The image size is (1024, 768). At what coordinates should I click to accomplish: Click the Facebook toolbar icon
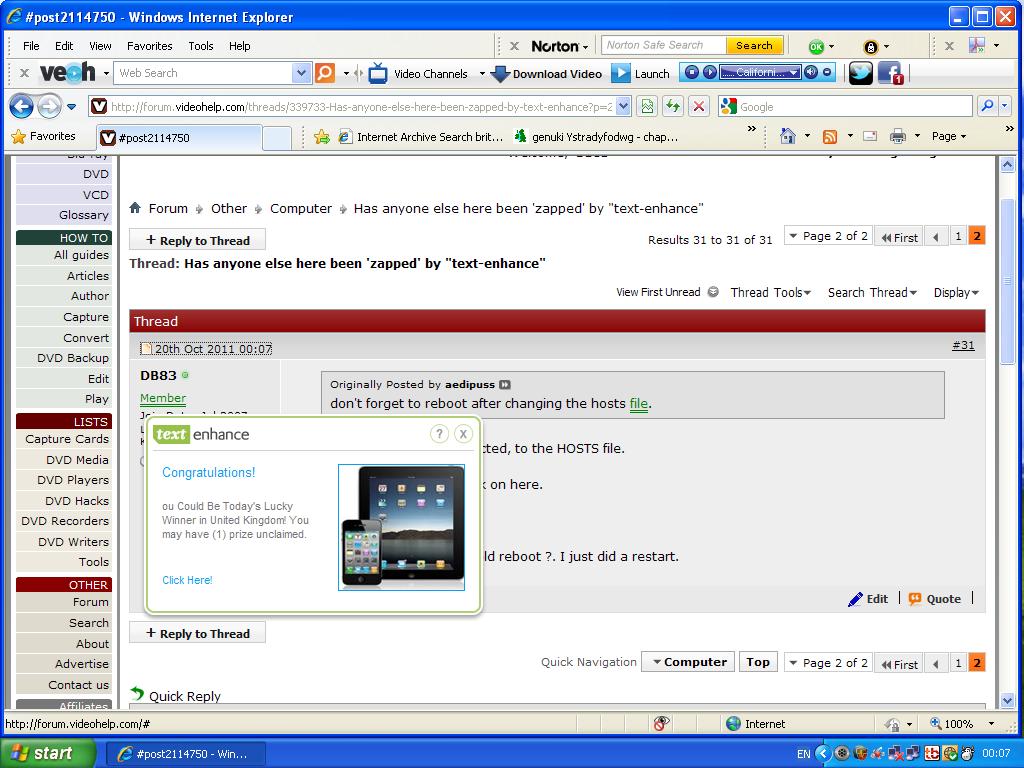point(889,73)
